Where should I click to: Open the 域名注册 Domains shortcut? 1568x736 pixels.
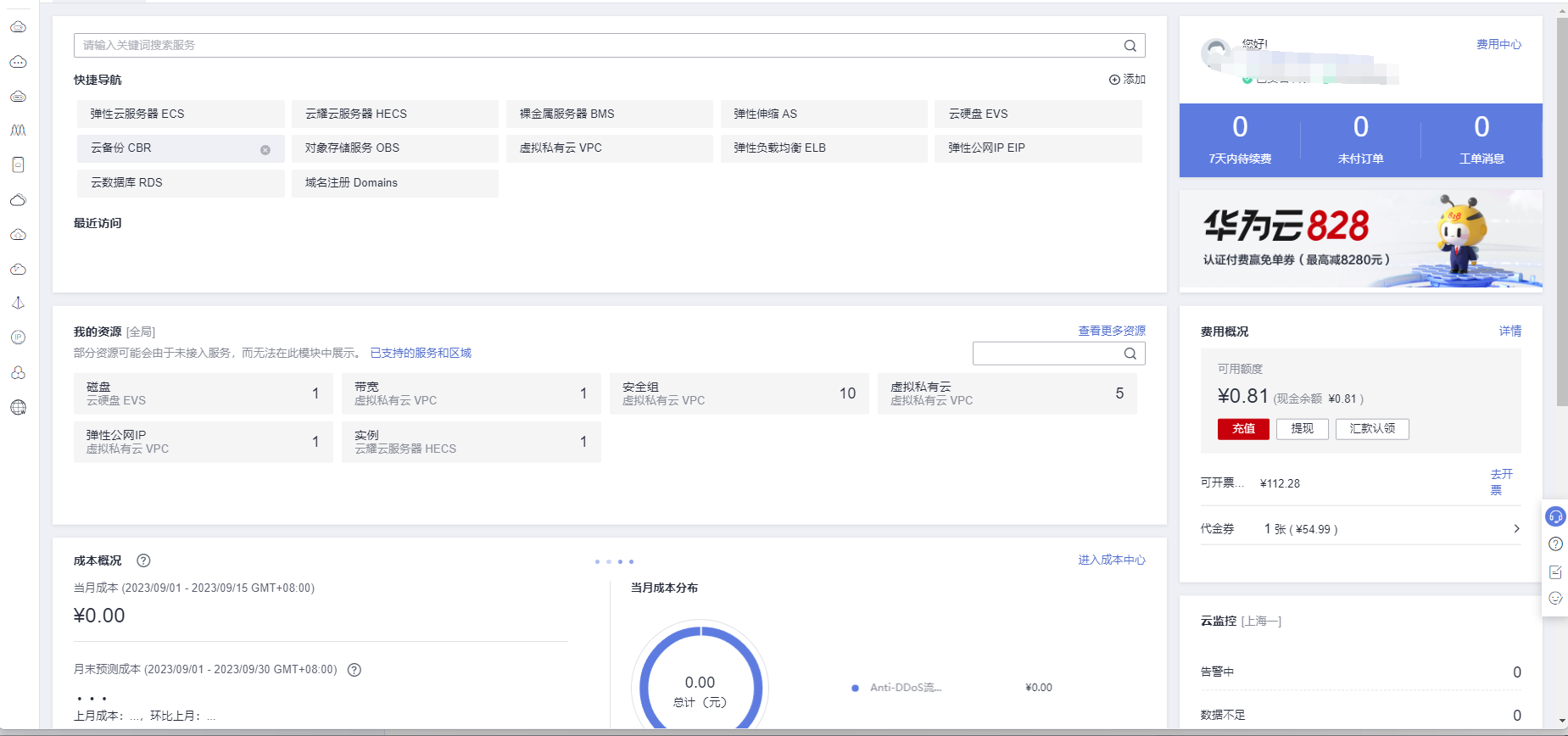tap(395, 183)
